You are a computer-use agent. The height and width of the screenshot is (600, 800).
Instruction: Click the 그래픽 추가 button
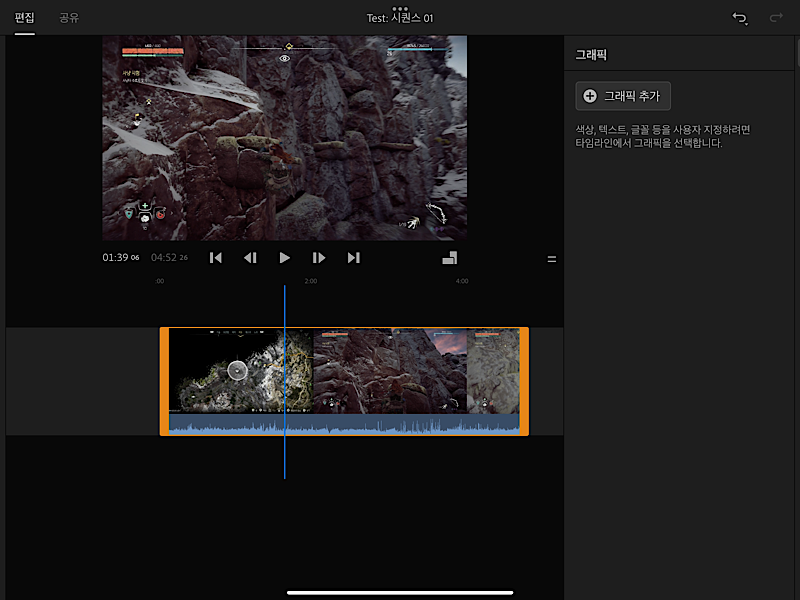click(x=623, y=96)
